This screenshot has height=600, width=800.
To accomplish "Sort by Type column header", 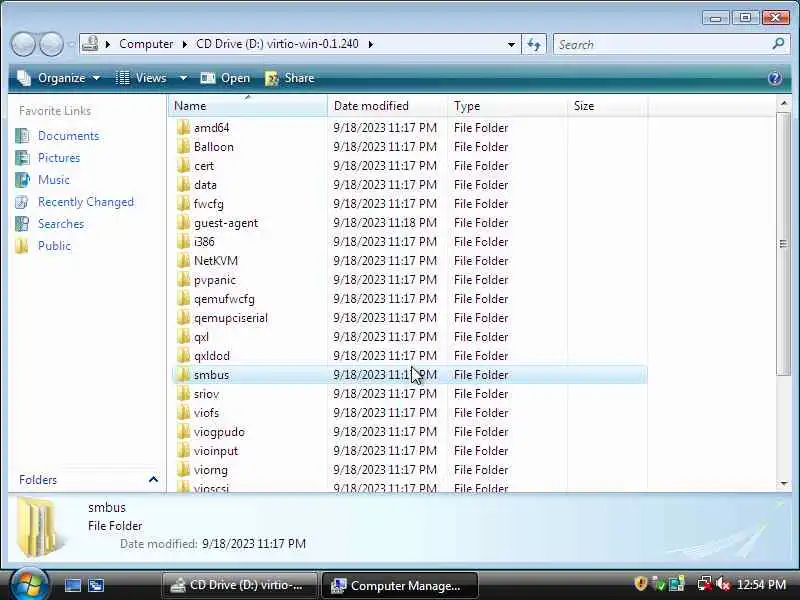I will [x=507, y=106].
